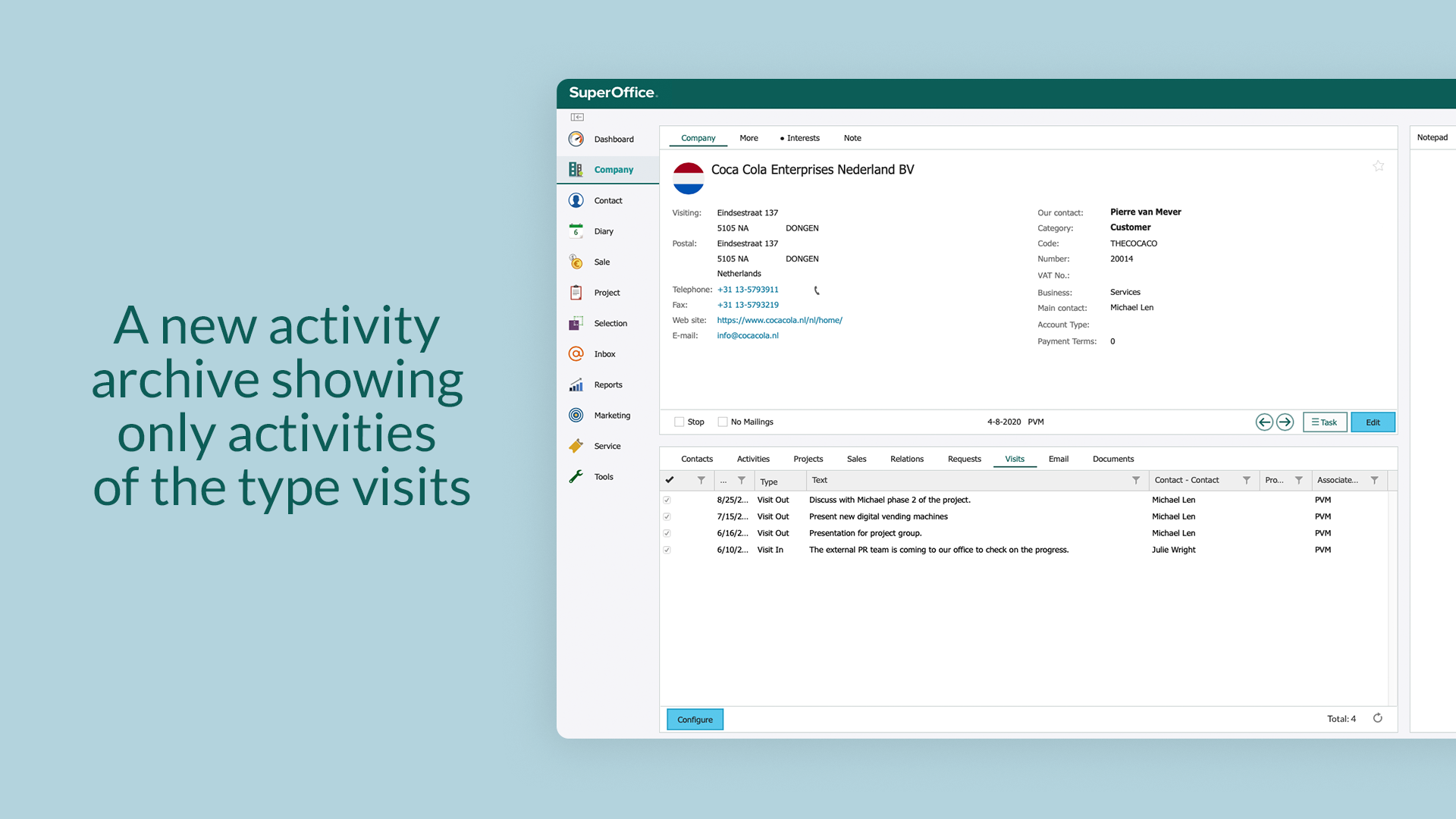1456x819 pixels.
Task: Switch to the More tab
Action: click(x=748, y=138)
